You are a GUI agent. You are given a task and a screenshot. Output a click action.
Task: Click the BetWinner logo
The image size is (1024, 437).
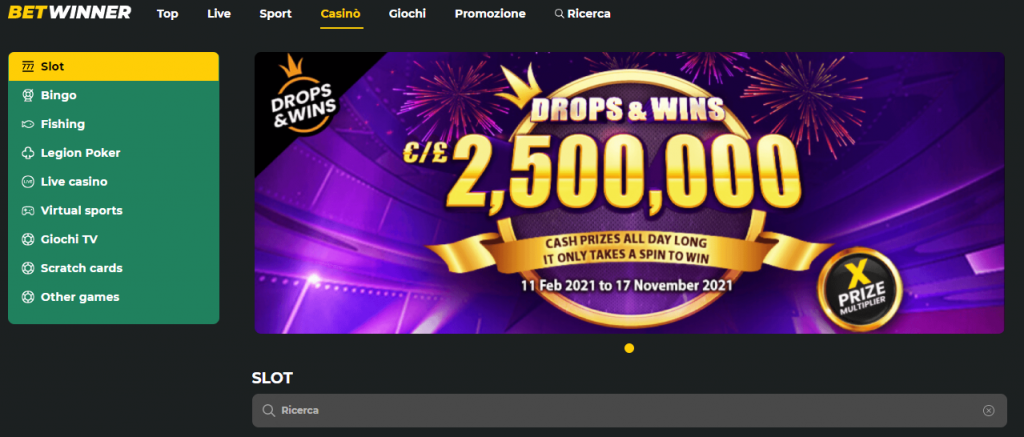69,12
